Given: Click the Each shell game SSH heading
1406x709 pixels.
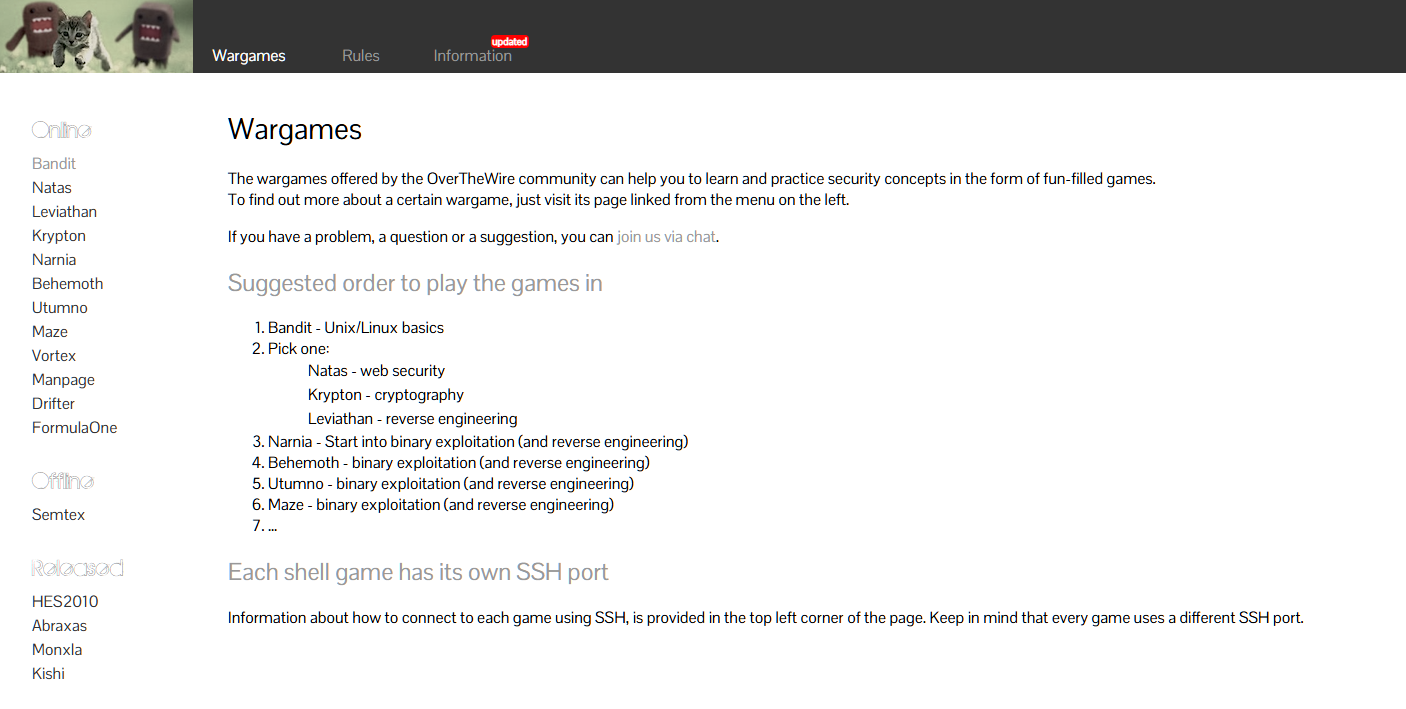Looking at the screenshot, I should tap(418, 572).
